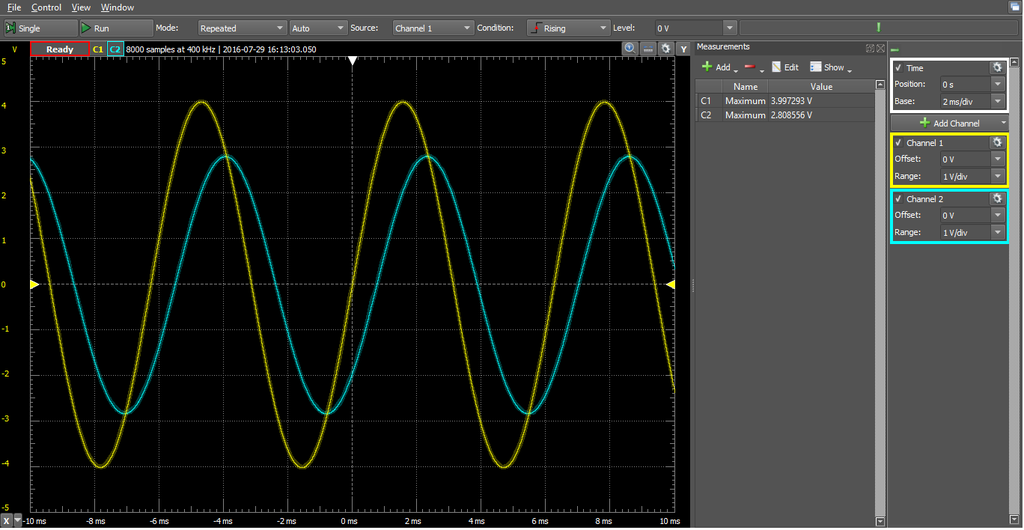
Task: Expand the Mode dropdown showing Repeated
Action: (x=241, y=29)
